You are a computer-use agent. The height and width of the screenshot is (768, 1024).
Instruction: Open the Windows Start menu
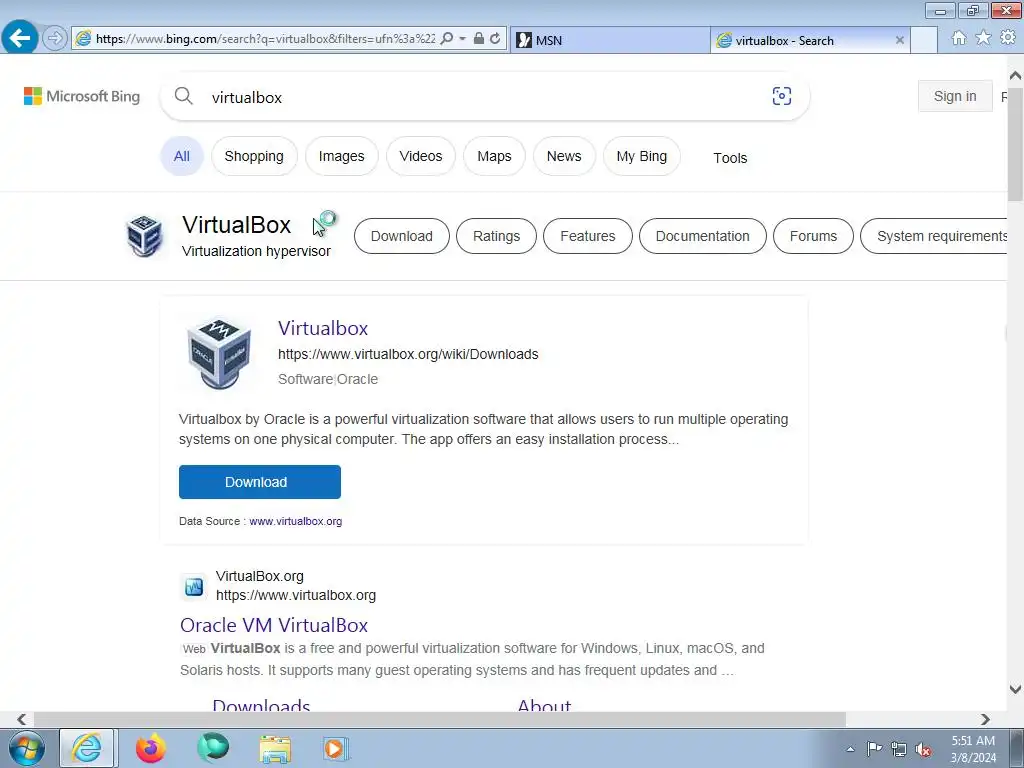[27, 748]
